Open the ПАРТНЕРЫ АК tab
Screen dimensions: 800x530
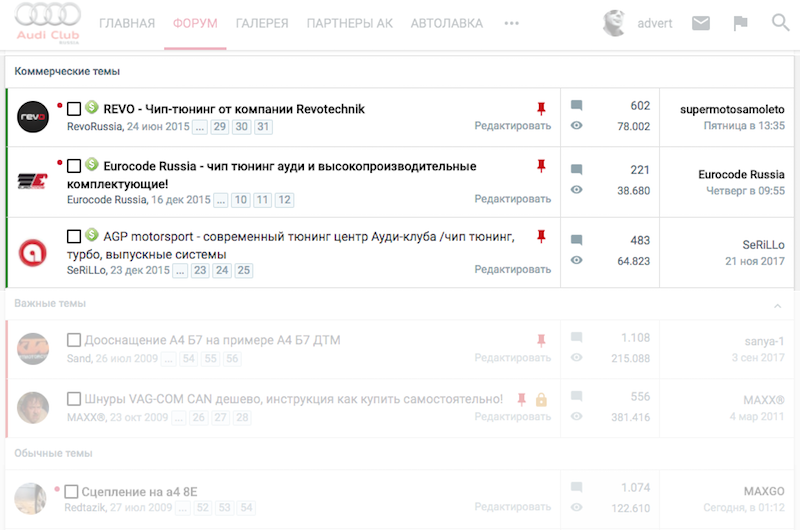[350, 23]
